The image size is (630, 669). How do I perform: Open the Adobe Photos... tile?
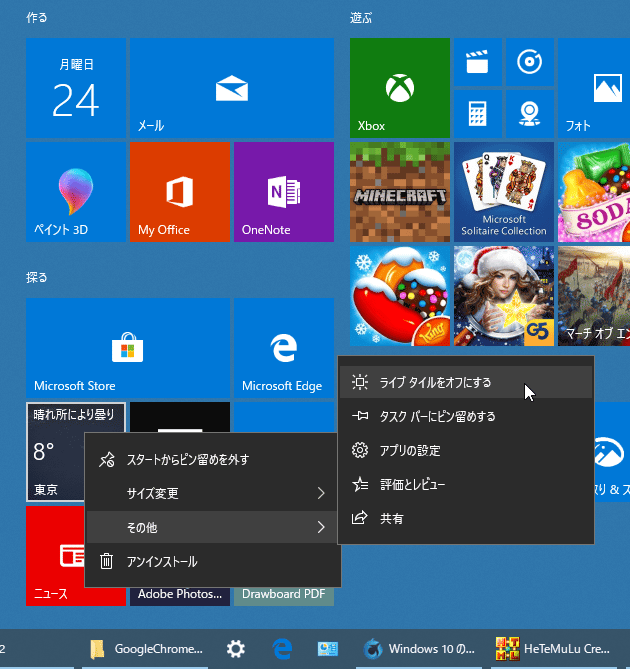pos(180,596)
